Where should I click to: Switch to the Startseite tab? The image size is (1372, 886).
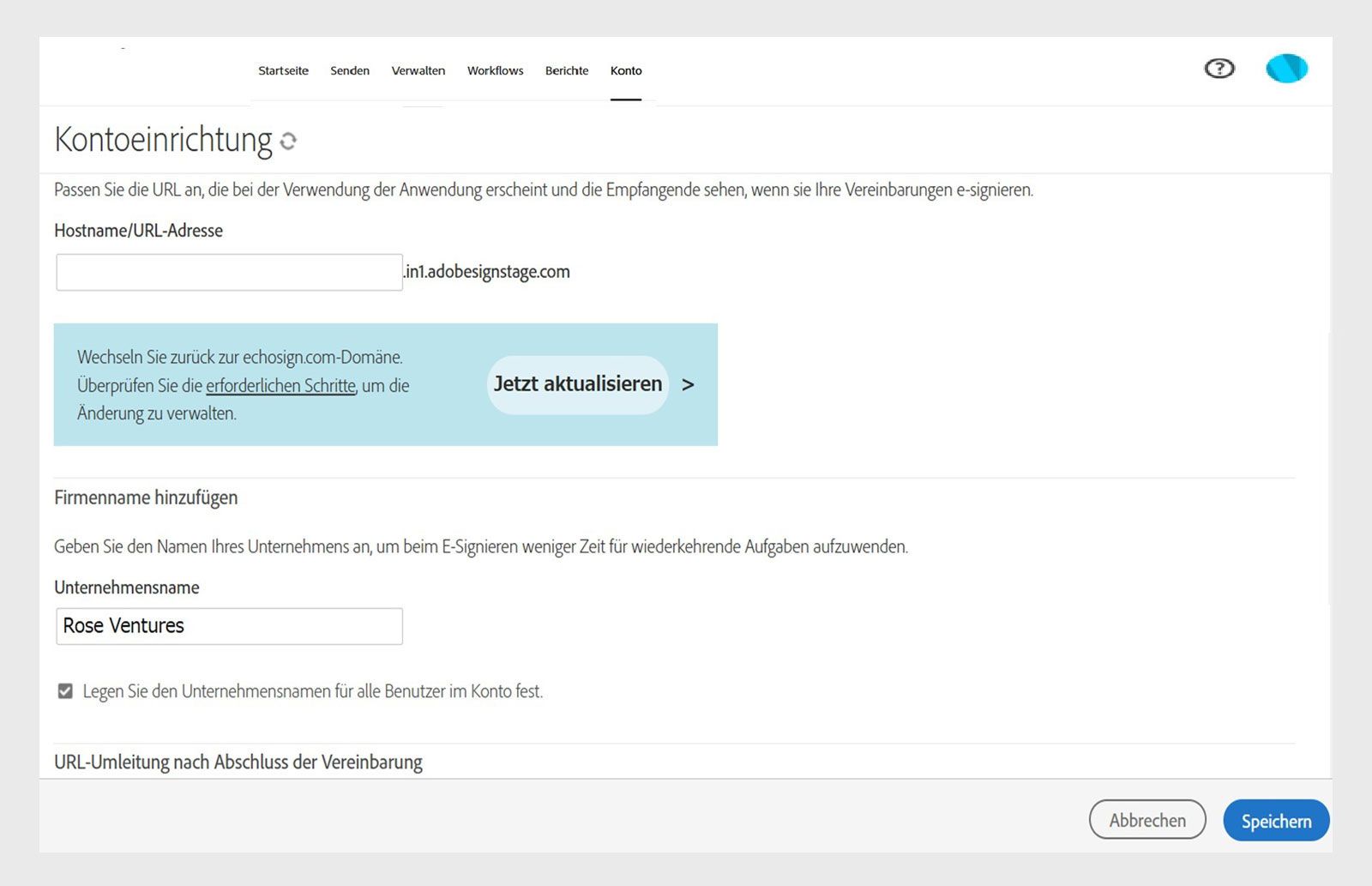point(283,70)
